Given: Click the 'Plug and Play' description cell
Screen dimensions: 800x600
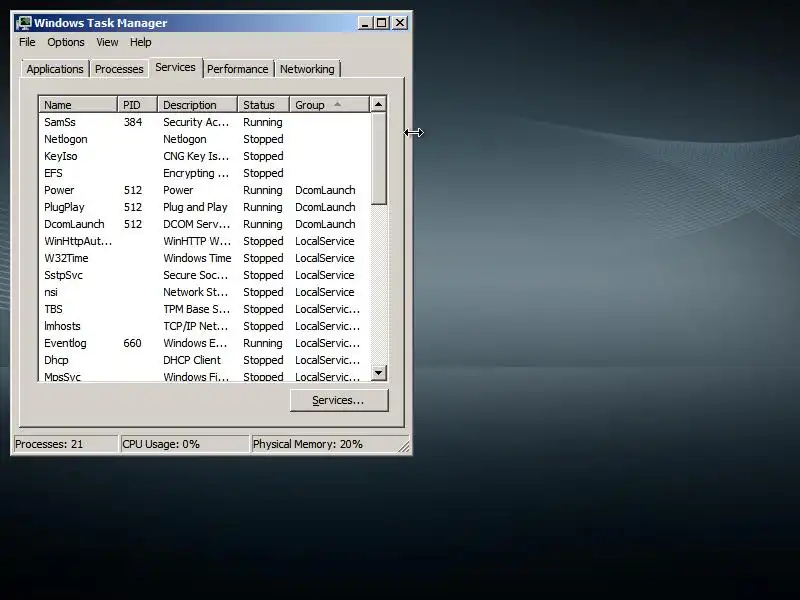Looking at the screenshot, I should [195, 207].
